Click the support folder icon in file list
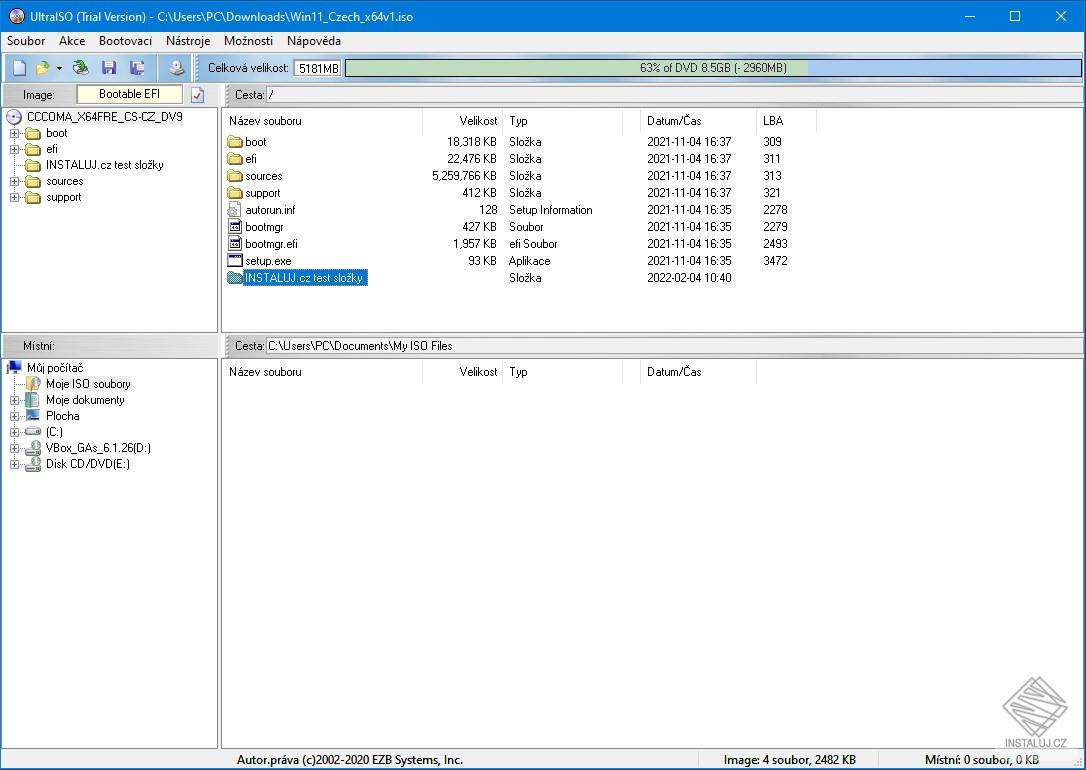1086x770 pixels. (x=235, y=193)
